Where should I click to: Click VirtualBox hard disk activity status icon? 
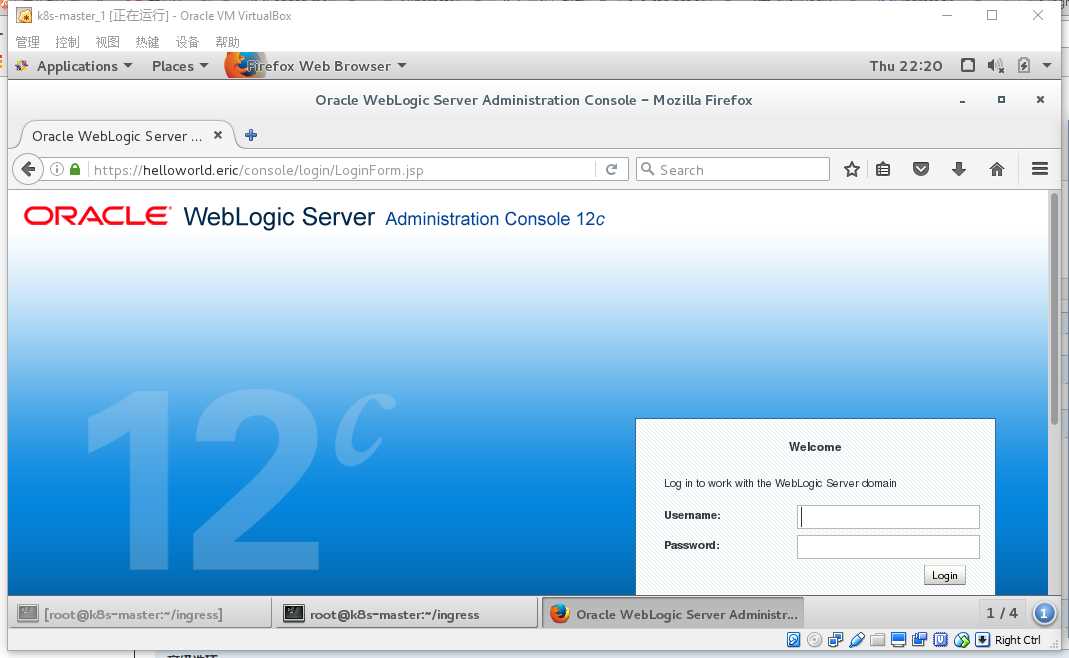[793, 640]
